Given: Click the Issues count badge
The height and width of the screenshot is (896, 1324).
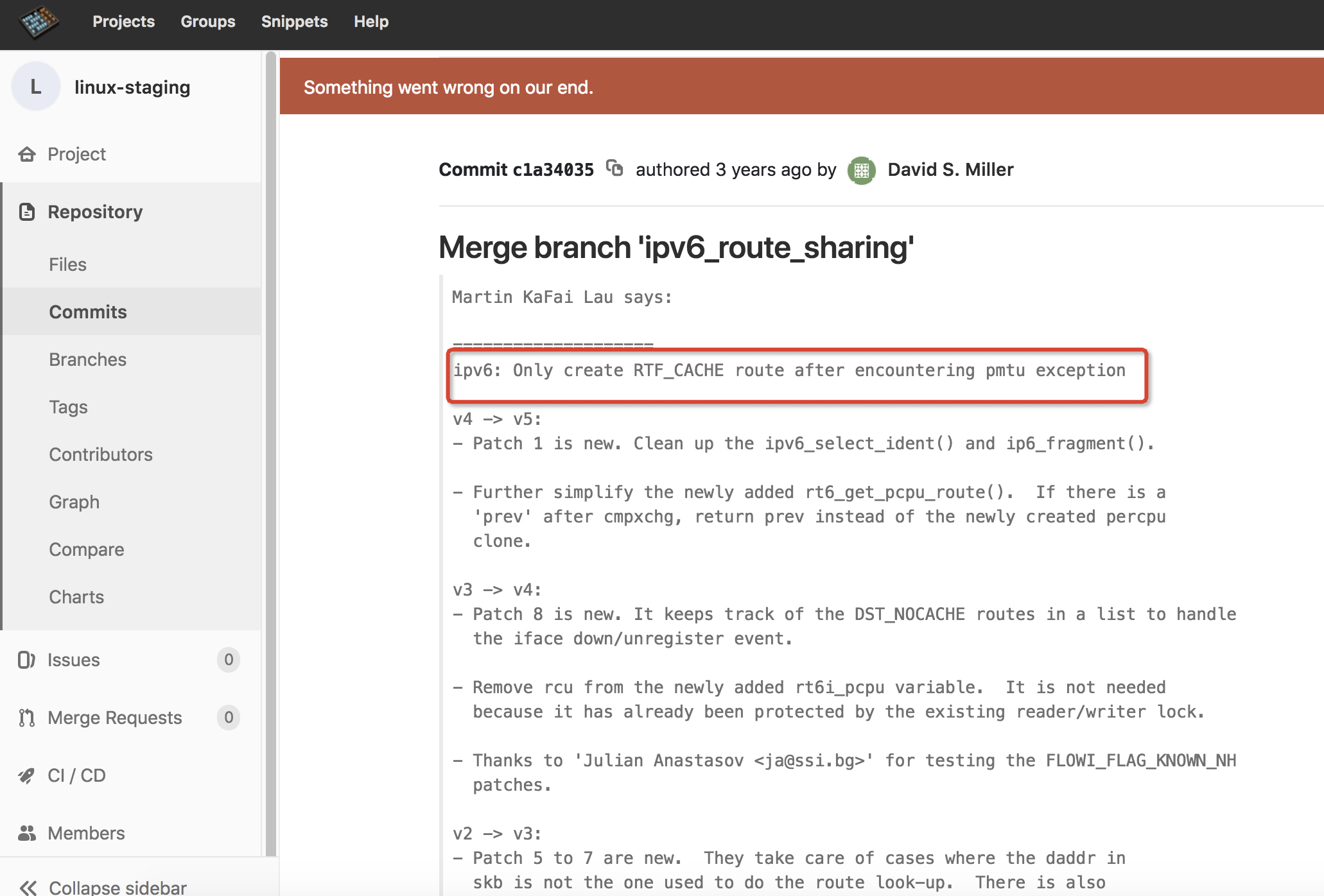Looking at the screenshot, I should (229, 660).
